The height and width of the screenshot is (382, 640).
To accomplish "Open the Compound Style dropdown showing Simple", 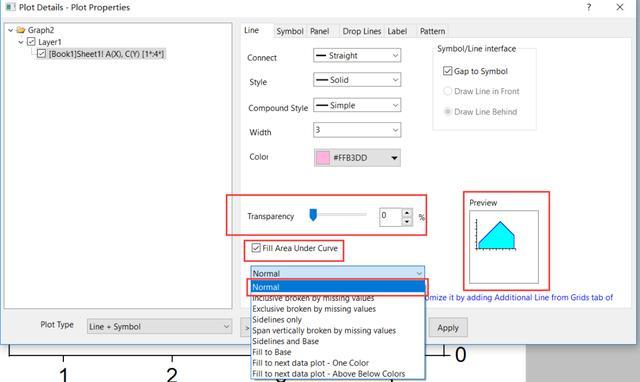I will [357, 105].
